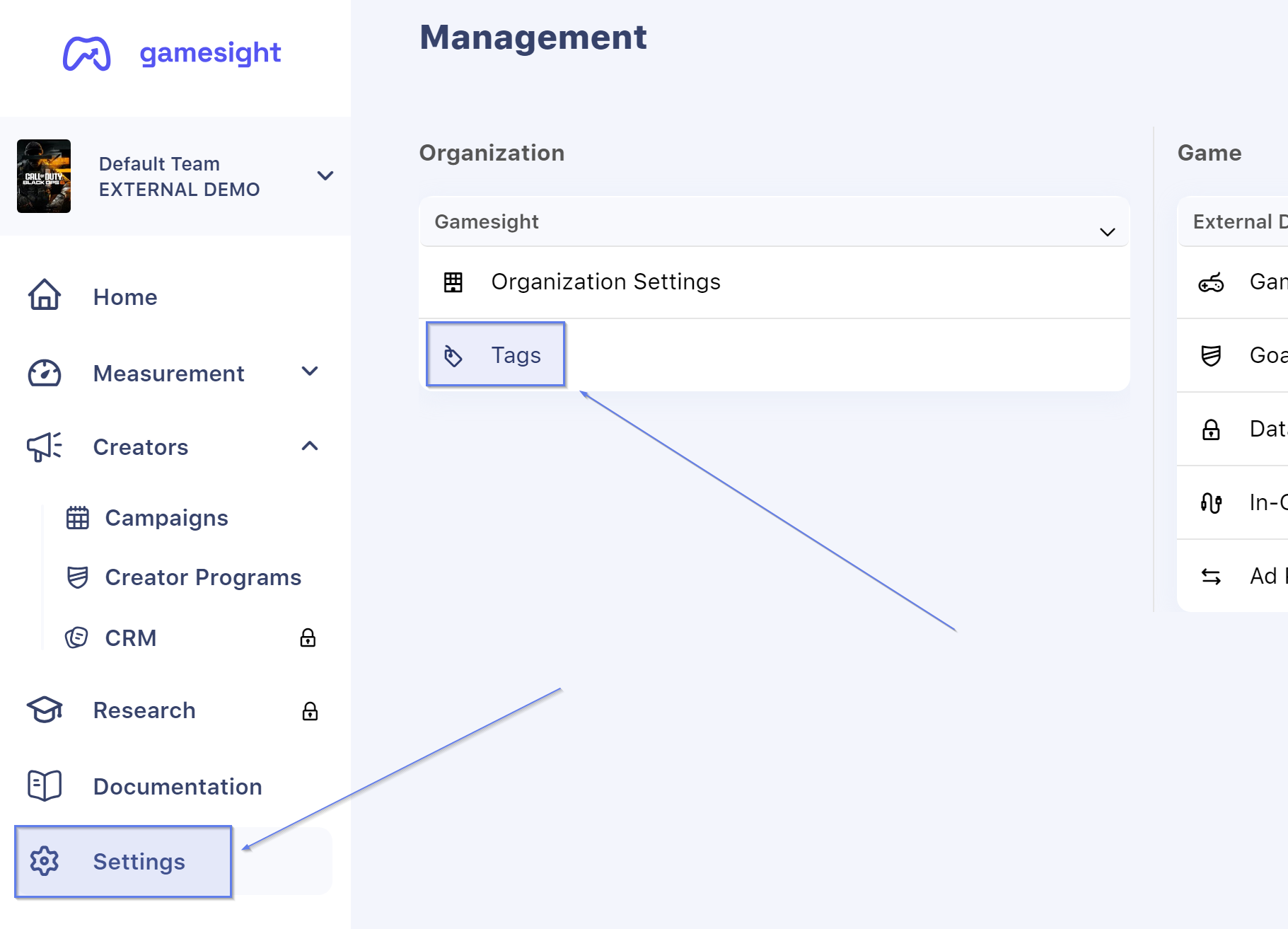Click the Ad swap arrows icon
Image resolution: width=1288 pixels, height=929 pixels.
1211,577
